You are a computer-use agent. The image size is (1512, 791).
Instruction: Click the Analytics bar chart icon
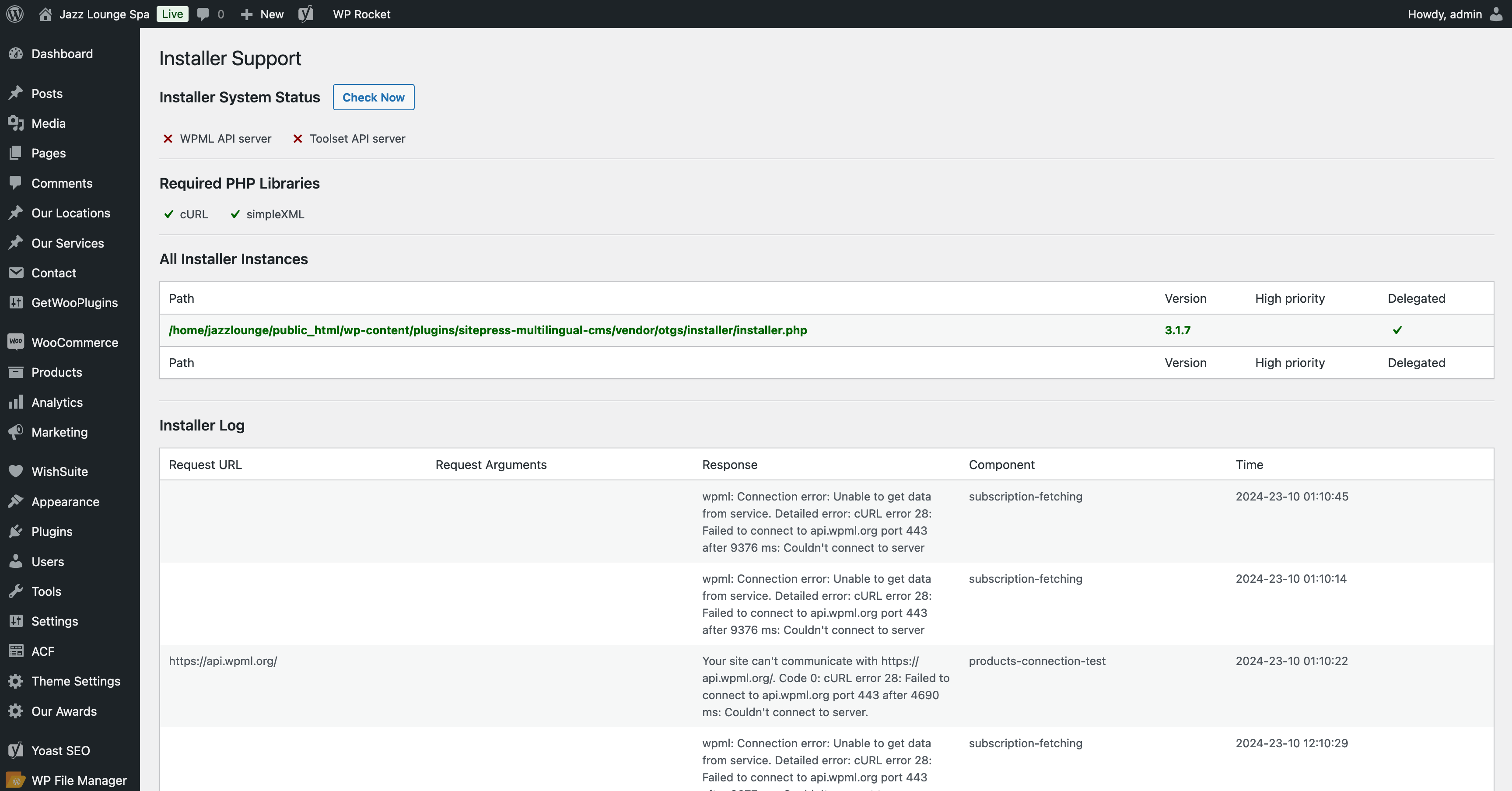[x=16, y=402]
